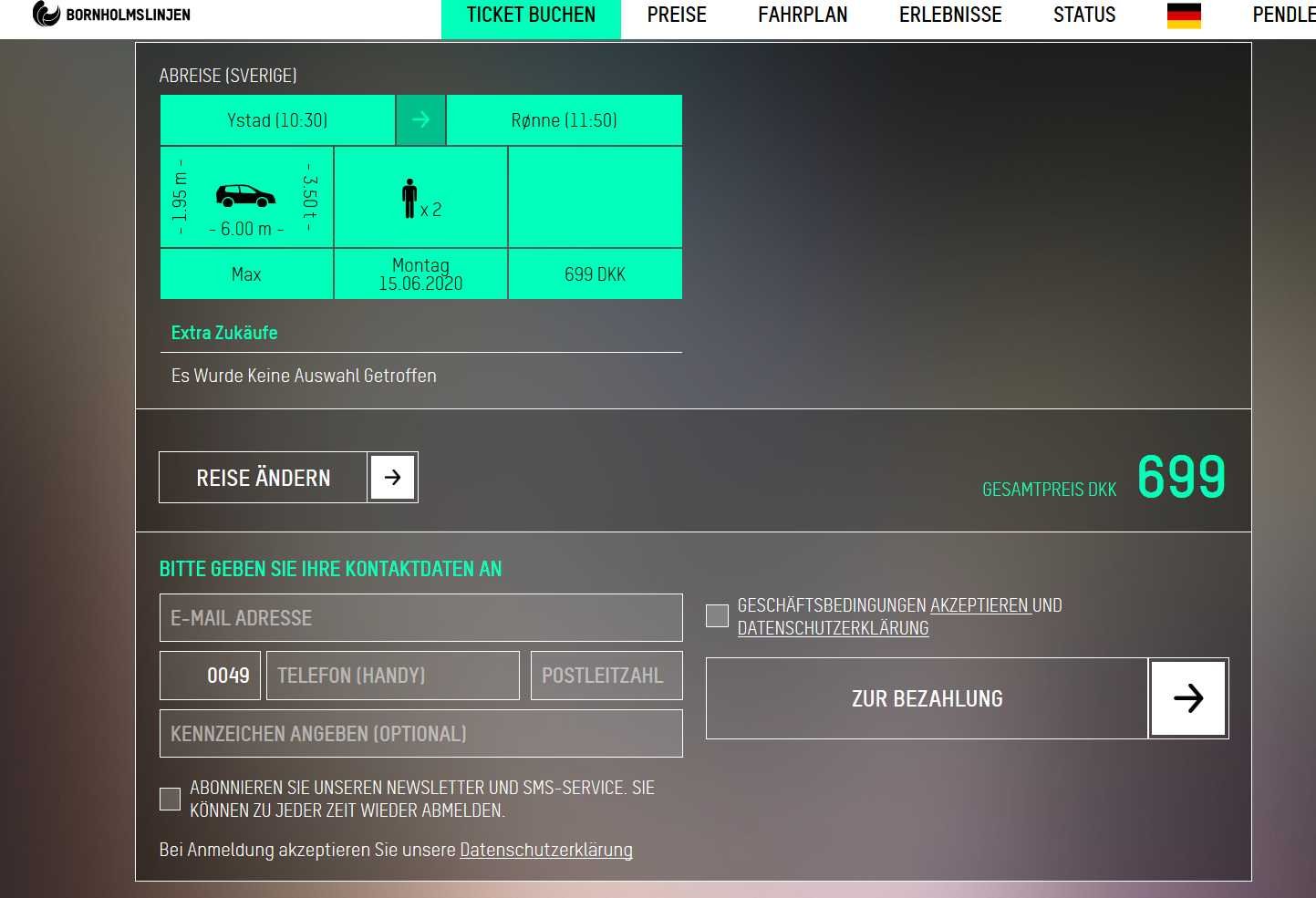Click the Telefon (Handy) input field
Viewport: 1316px width, 898px height.
[392, 676]
